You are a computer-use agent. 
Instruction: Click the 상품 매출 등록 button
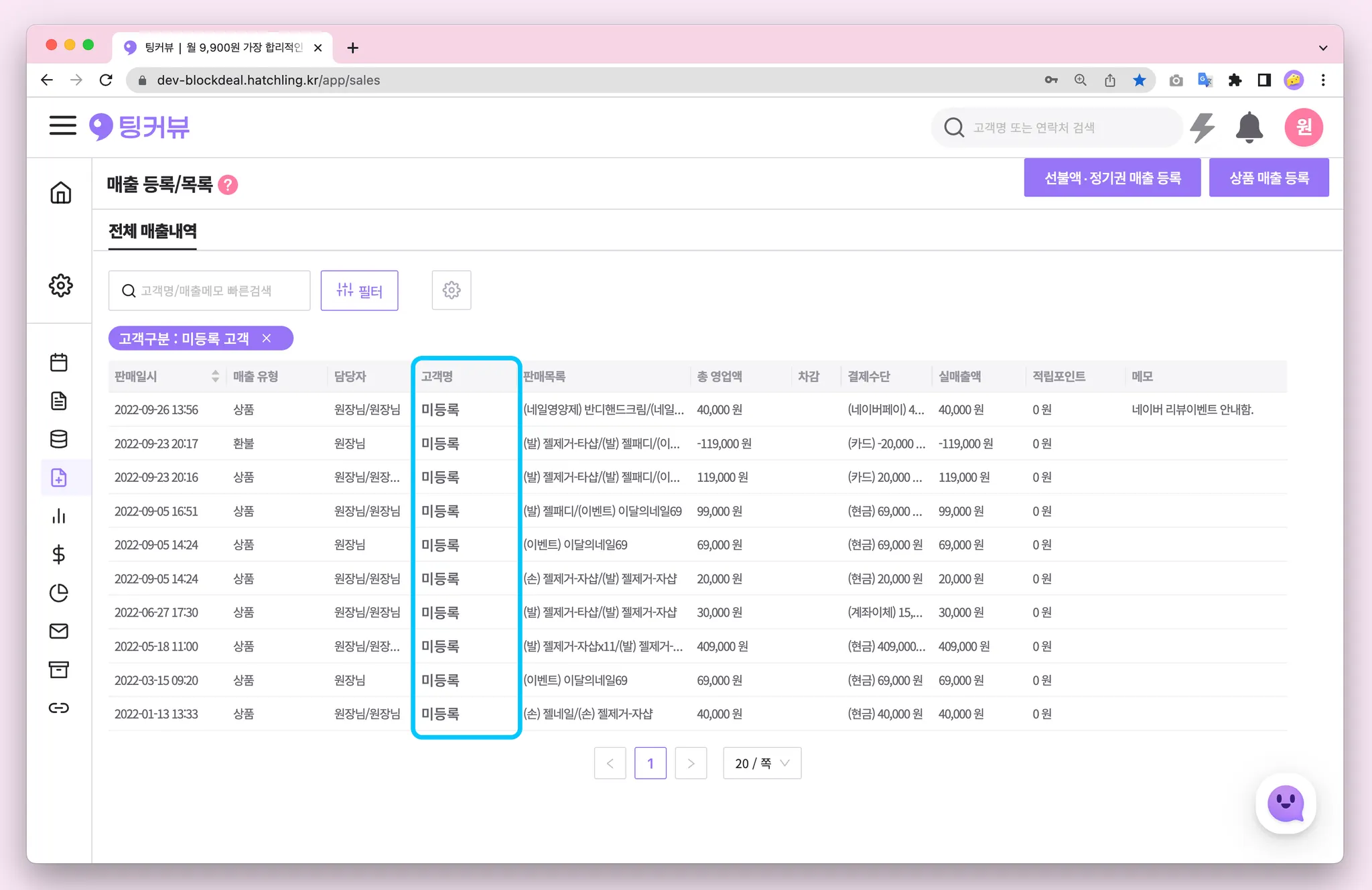click(1268, 178)
